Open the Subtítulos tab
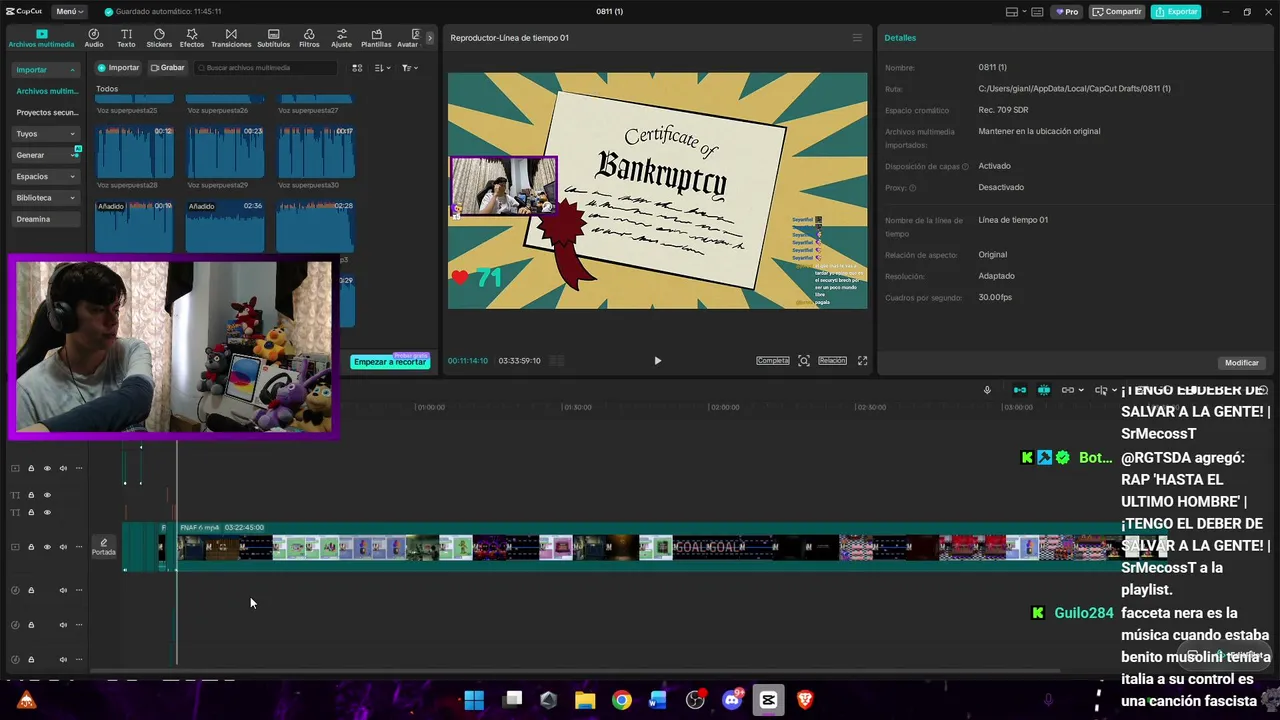This screenshot has width=1280, height=720. click(x=273, y=38)
